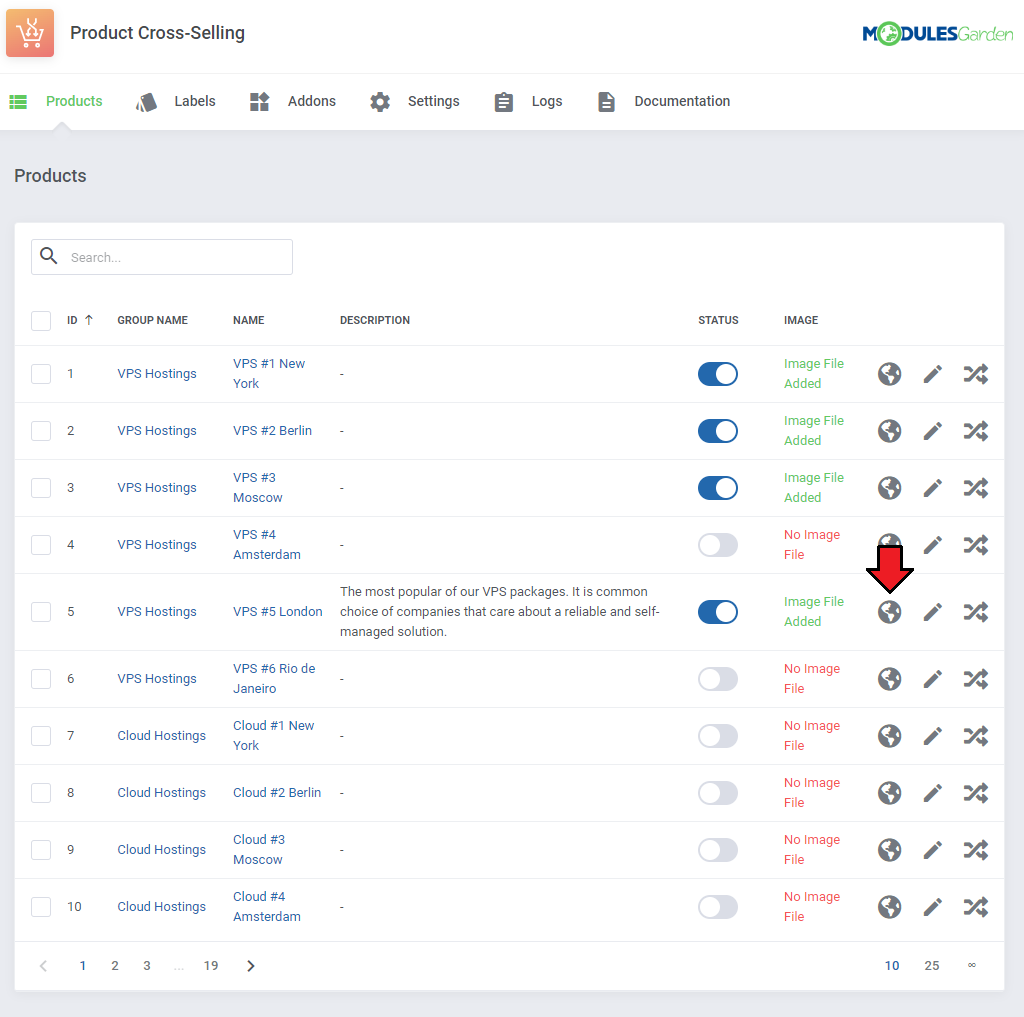
Task: Click shuffle icon for VPS #4 Amsterdam
Action: tap(976, 545)
